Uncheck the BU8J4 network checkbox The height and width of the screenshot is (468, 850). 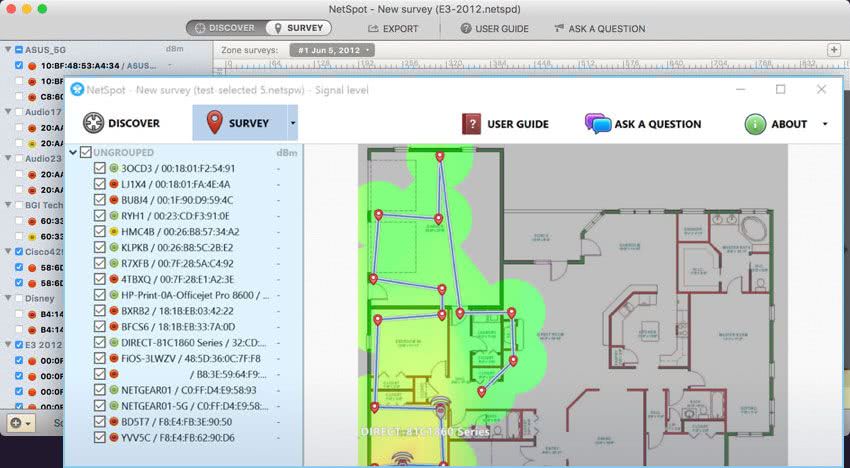click(99, 200)
